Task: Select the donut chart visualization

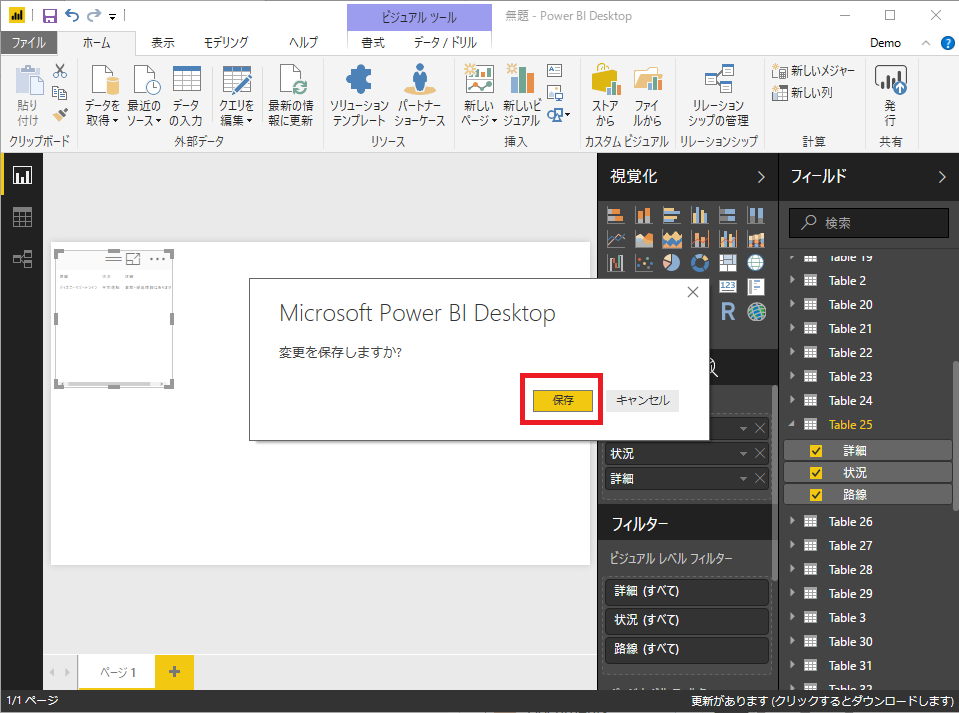Action: click(700, 263)
